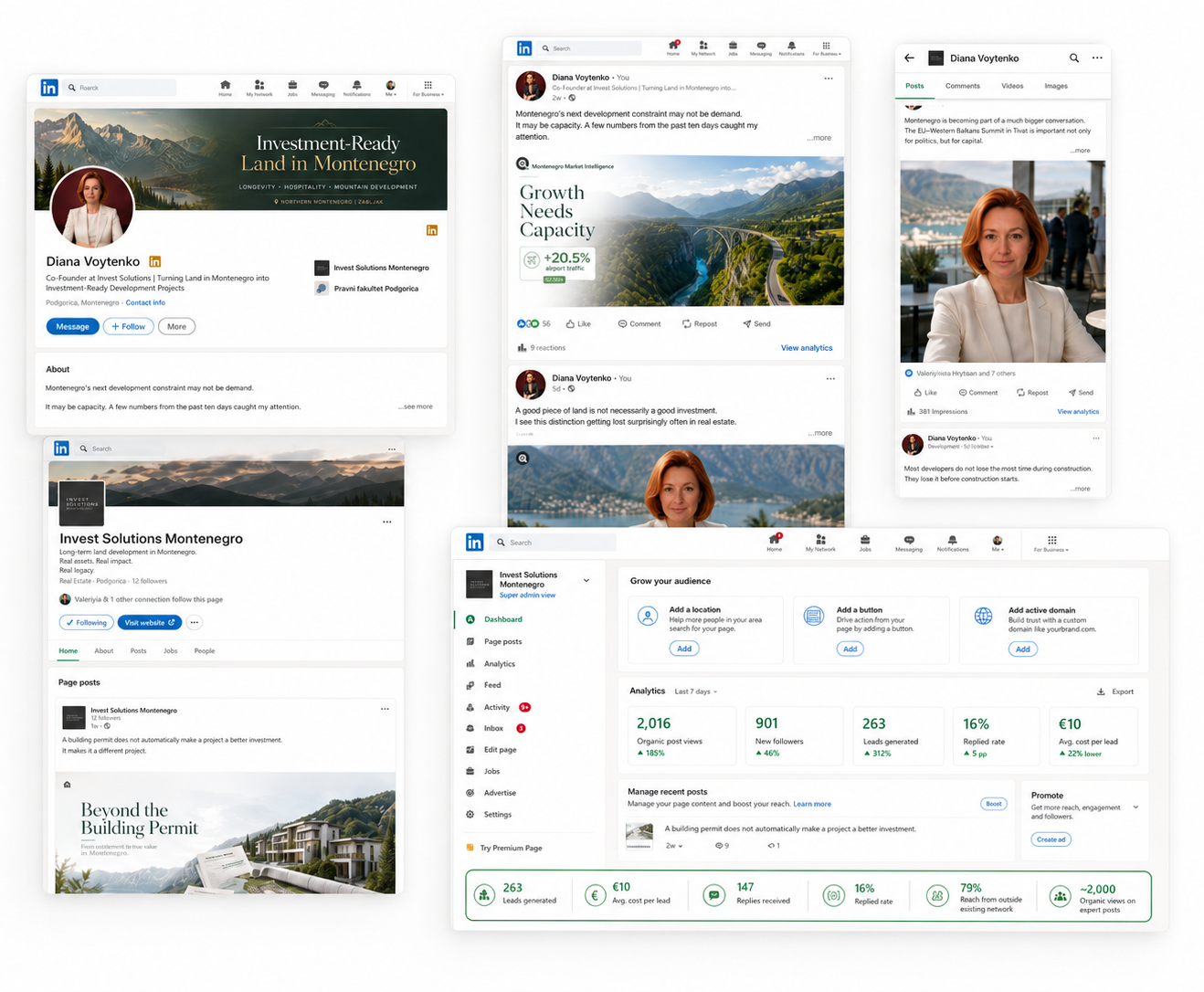Repost the post with 381 impressions

click(1032, 393)
